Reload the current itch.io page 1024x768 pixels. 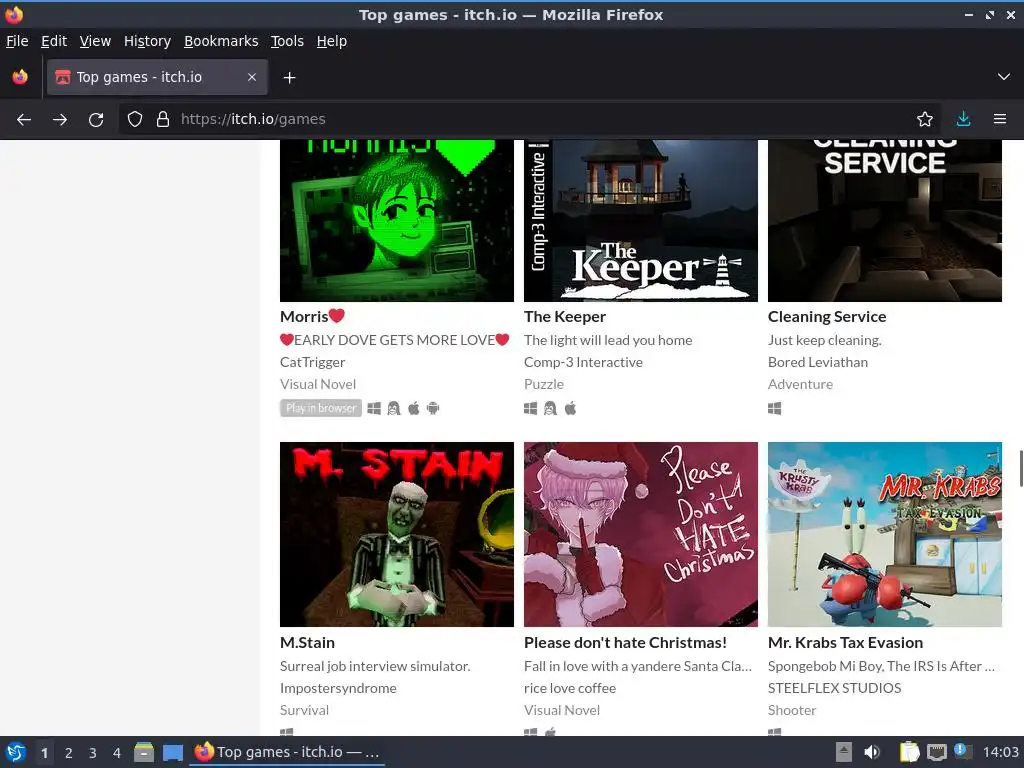[x=96, y=120]
